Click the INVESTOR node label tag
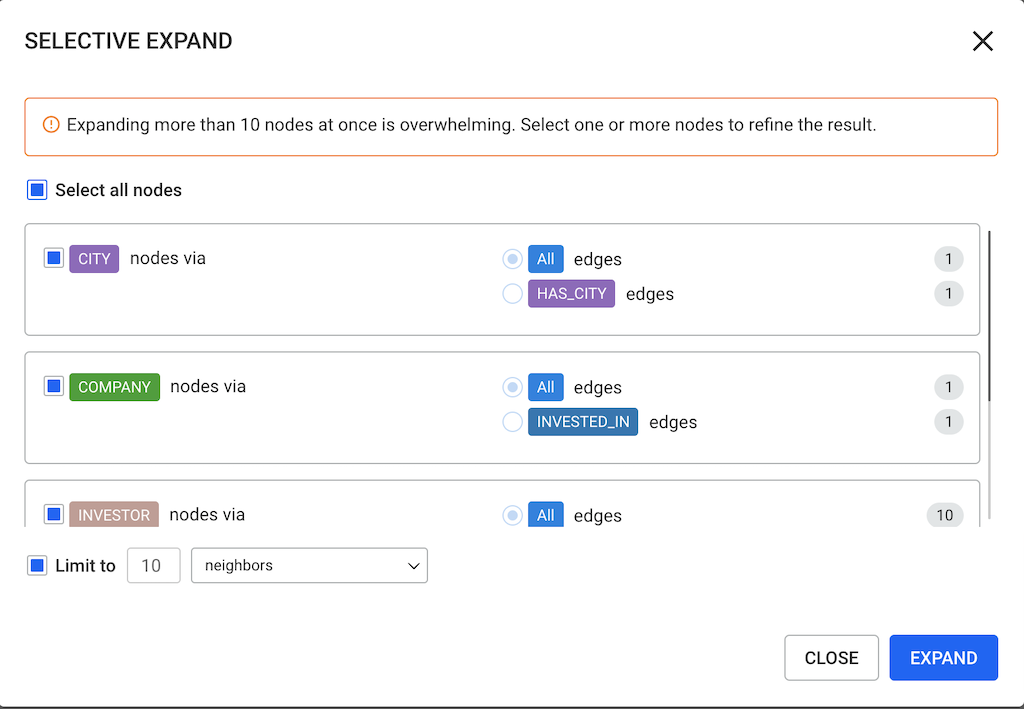 [x=114, y=515]
